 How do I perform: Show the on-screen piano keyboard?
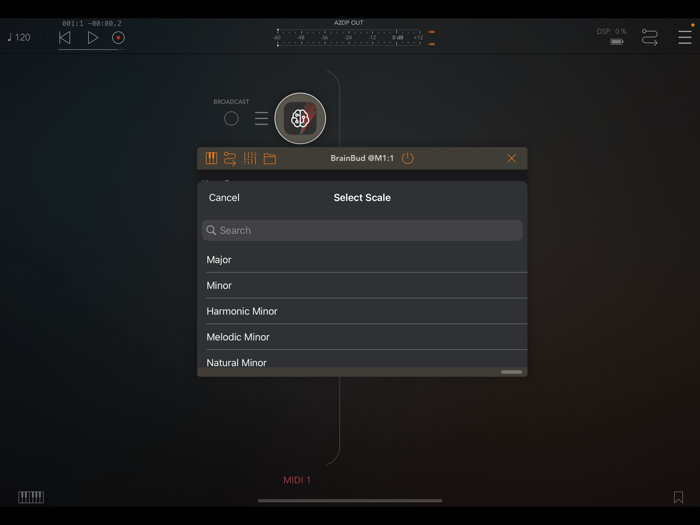(x=31, y=497)
